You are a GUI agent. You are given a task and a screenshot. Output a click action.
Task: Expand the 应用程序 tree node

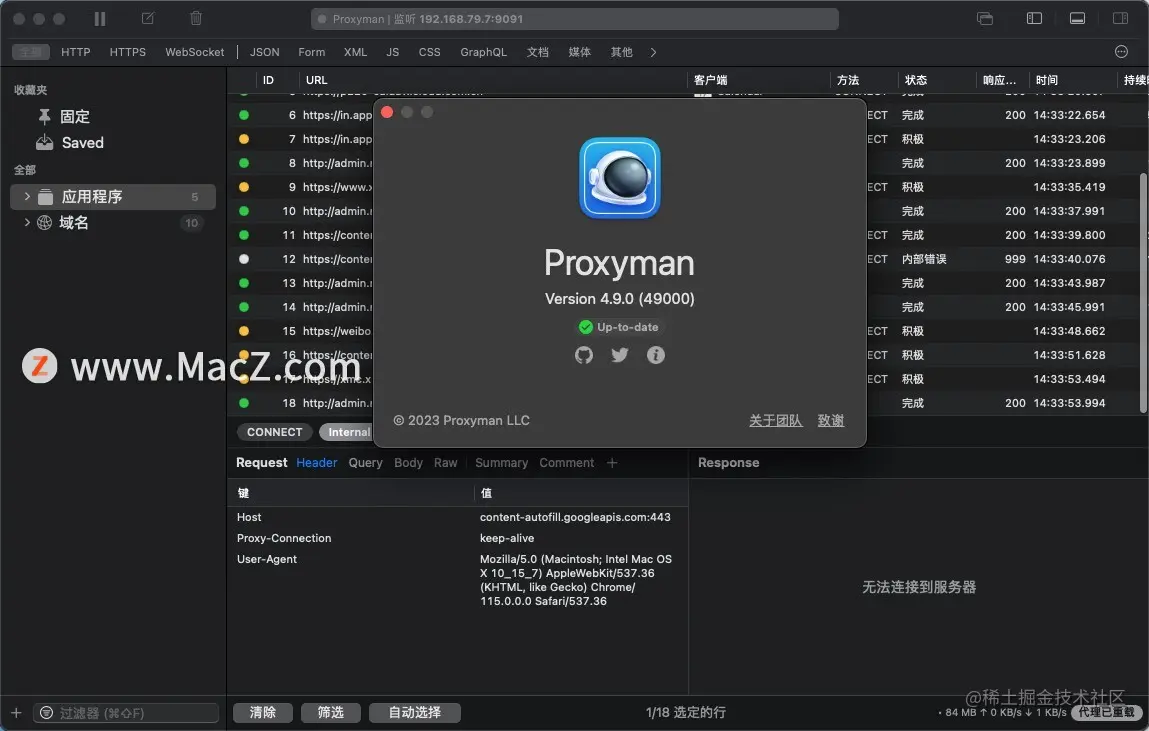[x=27, y=196]
